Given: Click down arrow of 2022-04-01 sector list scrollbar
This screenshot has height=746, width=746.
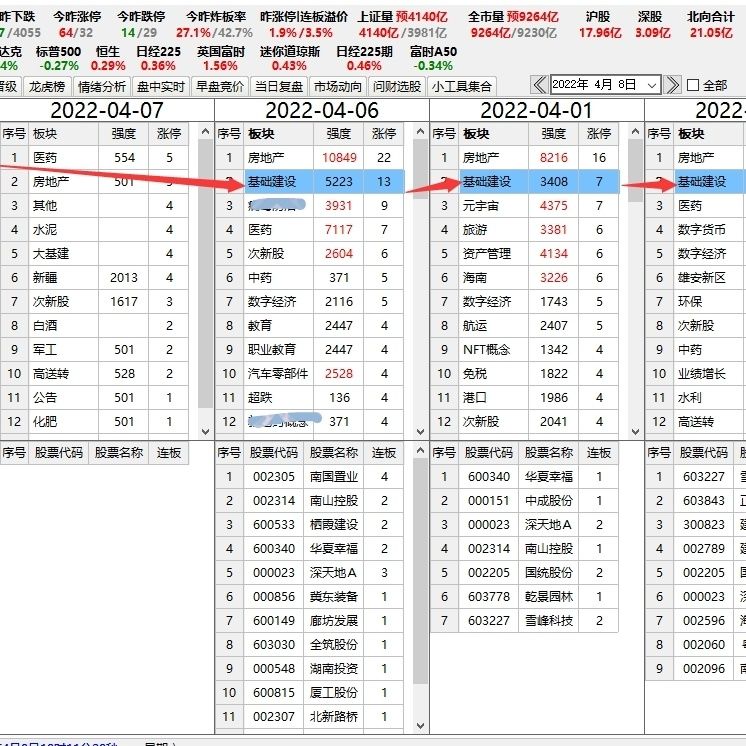Looking at the screenshot, I should pyautogui.click(x=636, y=432).
